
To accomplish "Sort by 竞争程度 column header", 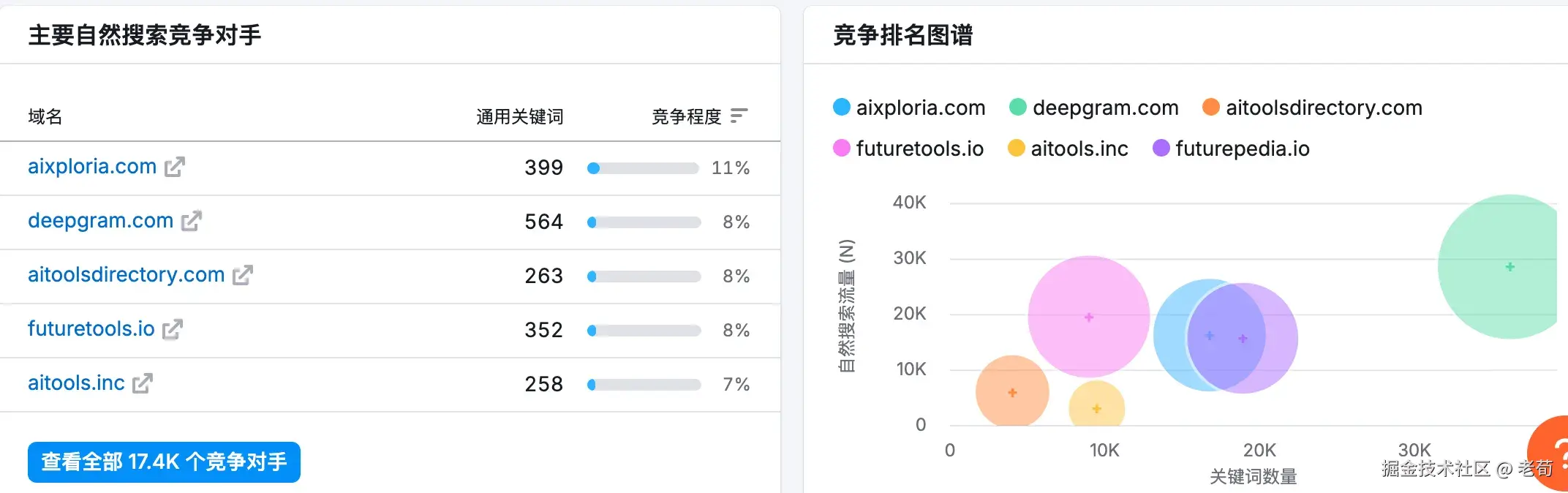I will [686, 116].
